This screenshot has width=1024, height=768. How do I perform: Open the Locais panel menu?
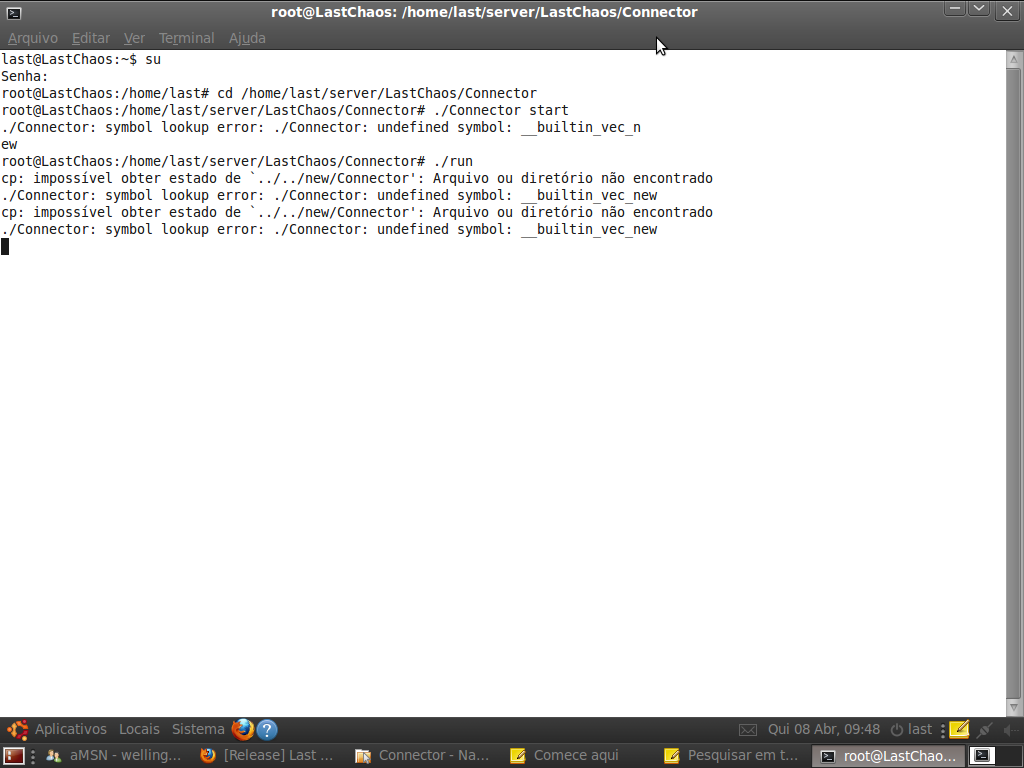pyautogui.click(x=139, y=729)
